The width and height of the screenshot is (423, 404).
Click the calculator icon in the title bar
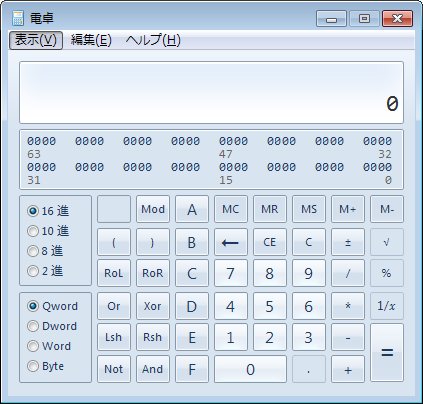coord(18,18)
